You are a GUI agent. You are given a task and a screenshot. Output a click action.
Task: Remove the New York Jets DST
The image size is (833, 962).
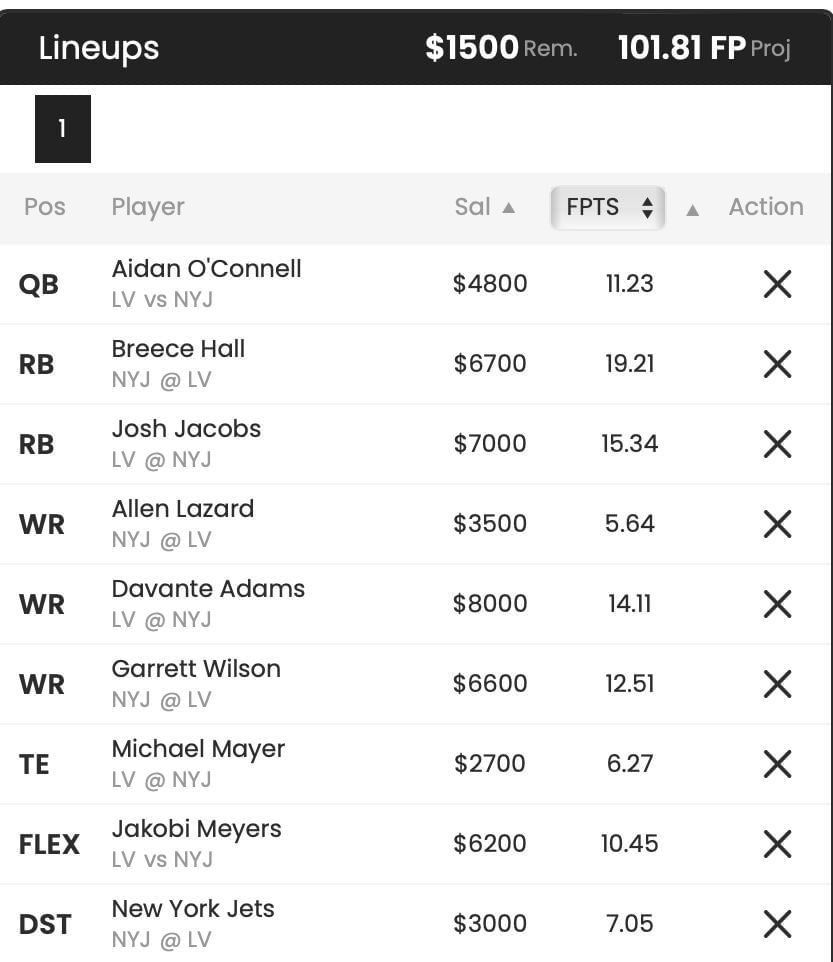(777, 924)
